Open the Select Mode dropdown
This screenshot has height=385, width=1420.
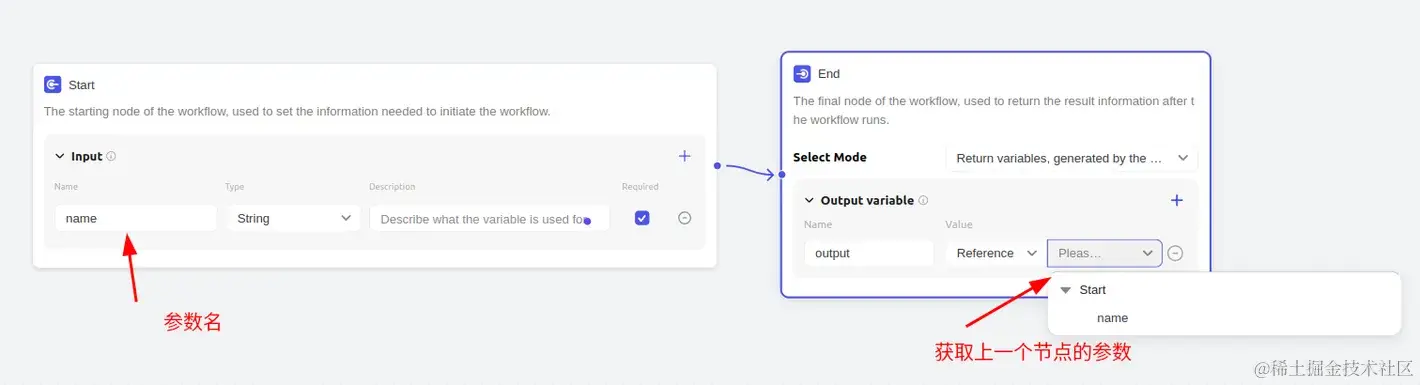[1072, 158]
